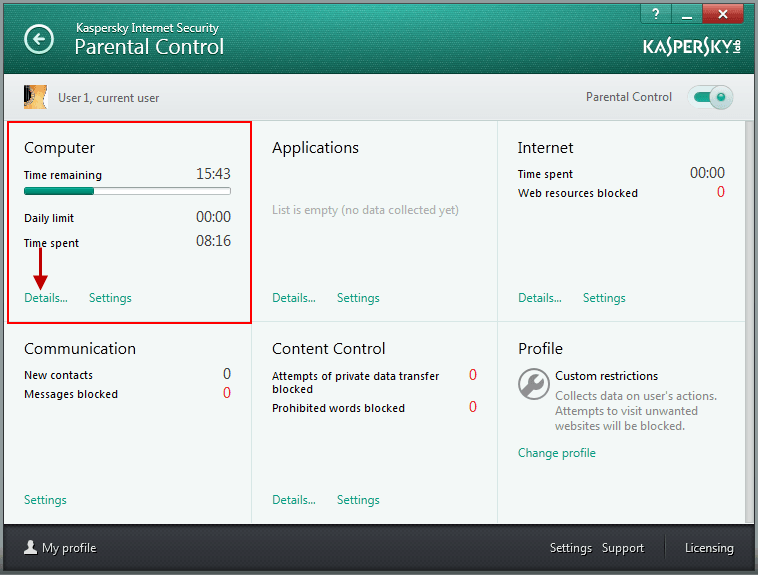Select the Computer section heading
The height and width of the screenshot is (575, 758).
59,148
